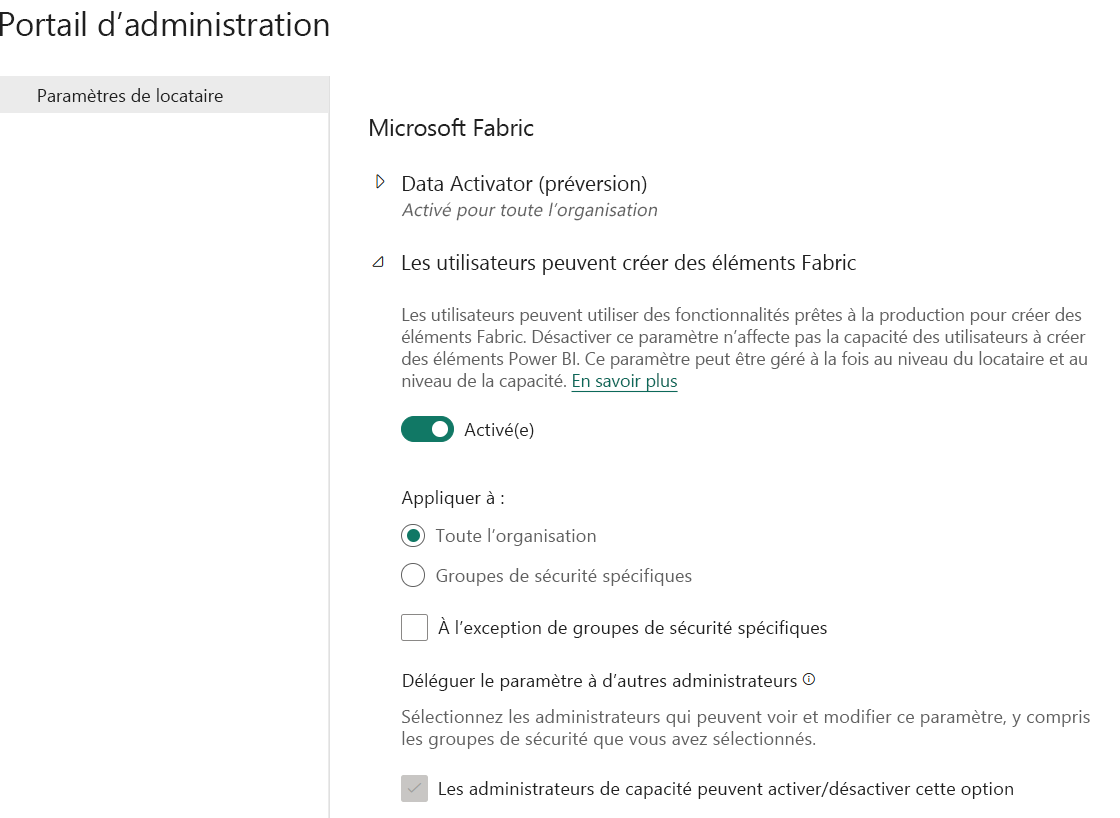Image resolution: width=1120 pixels, height=818 pixels.
Task: Click the Fabric elements description paragraph
Action: pyautogui.click(x=742, y=346)
